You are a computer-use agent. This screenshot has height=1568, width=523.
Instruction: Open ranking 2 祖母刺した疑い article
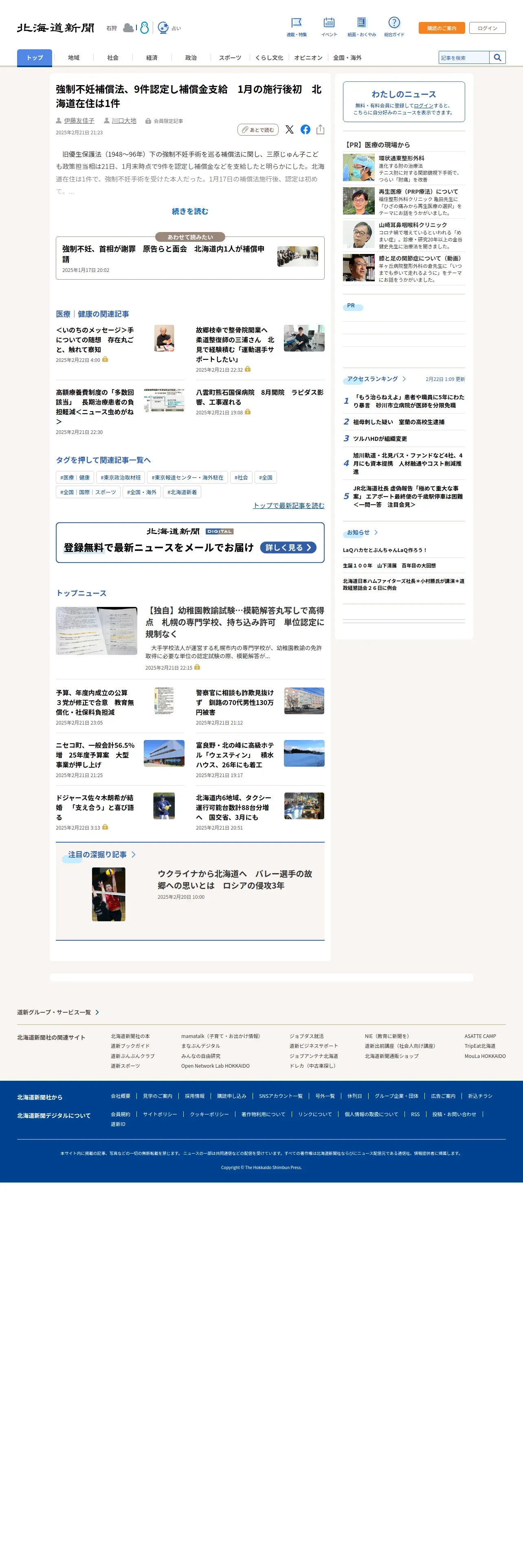[x=398, y=422]
